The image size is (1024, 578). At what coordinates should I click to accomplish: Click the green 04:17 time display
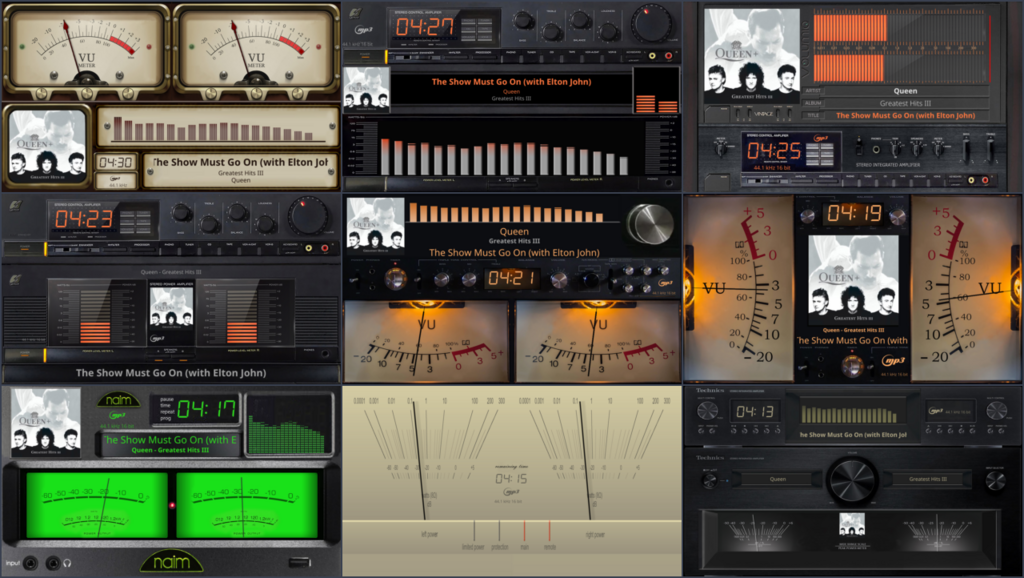coord(206,409)
